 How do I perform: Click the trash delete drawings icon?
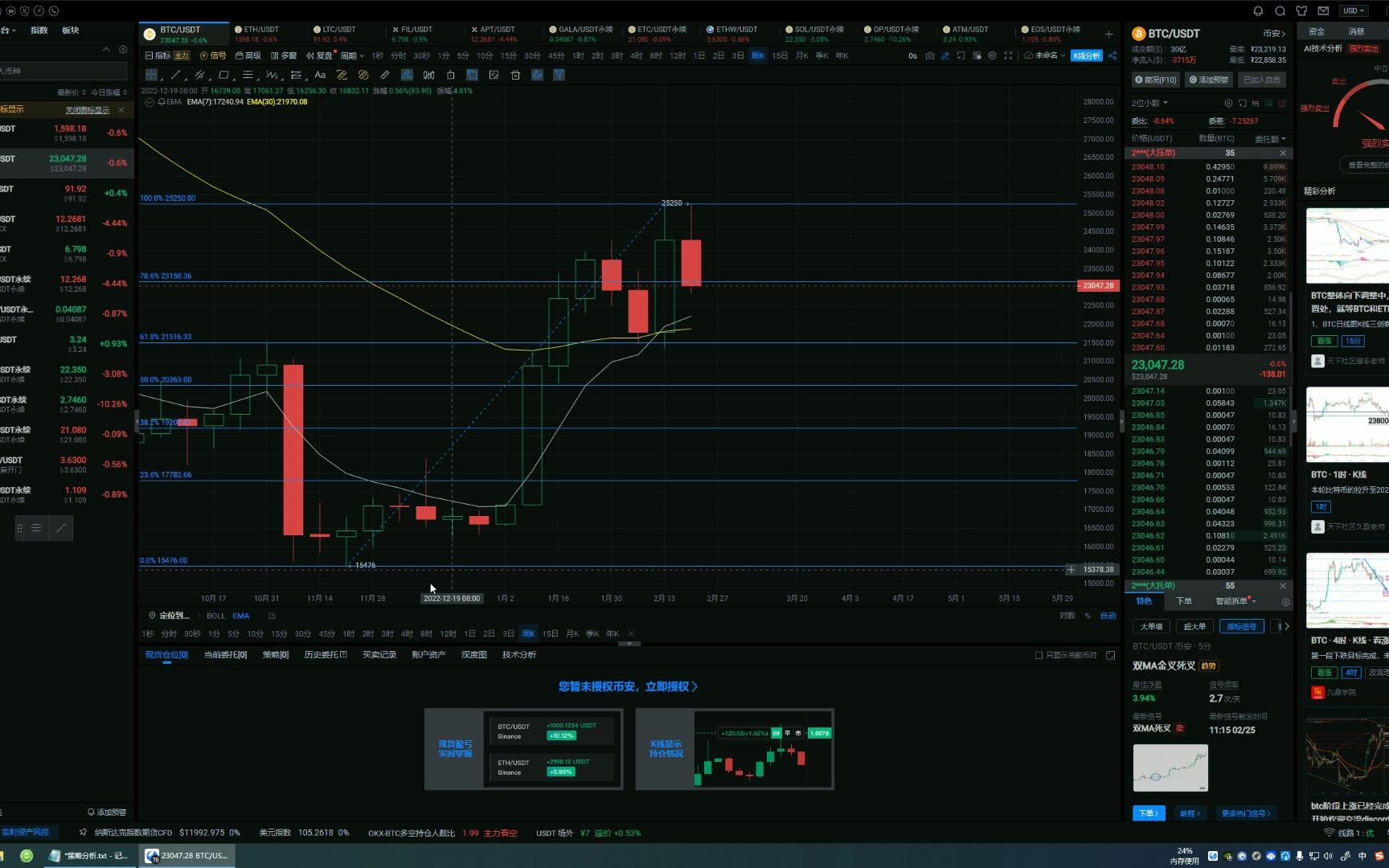pos(515,75)
